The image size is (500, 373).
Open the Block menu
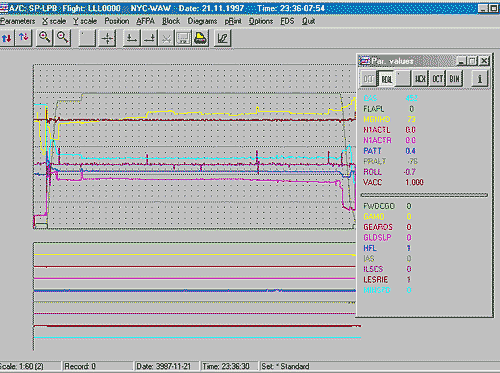[x=171, y=21]
